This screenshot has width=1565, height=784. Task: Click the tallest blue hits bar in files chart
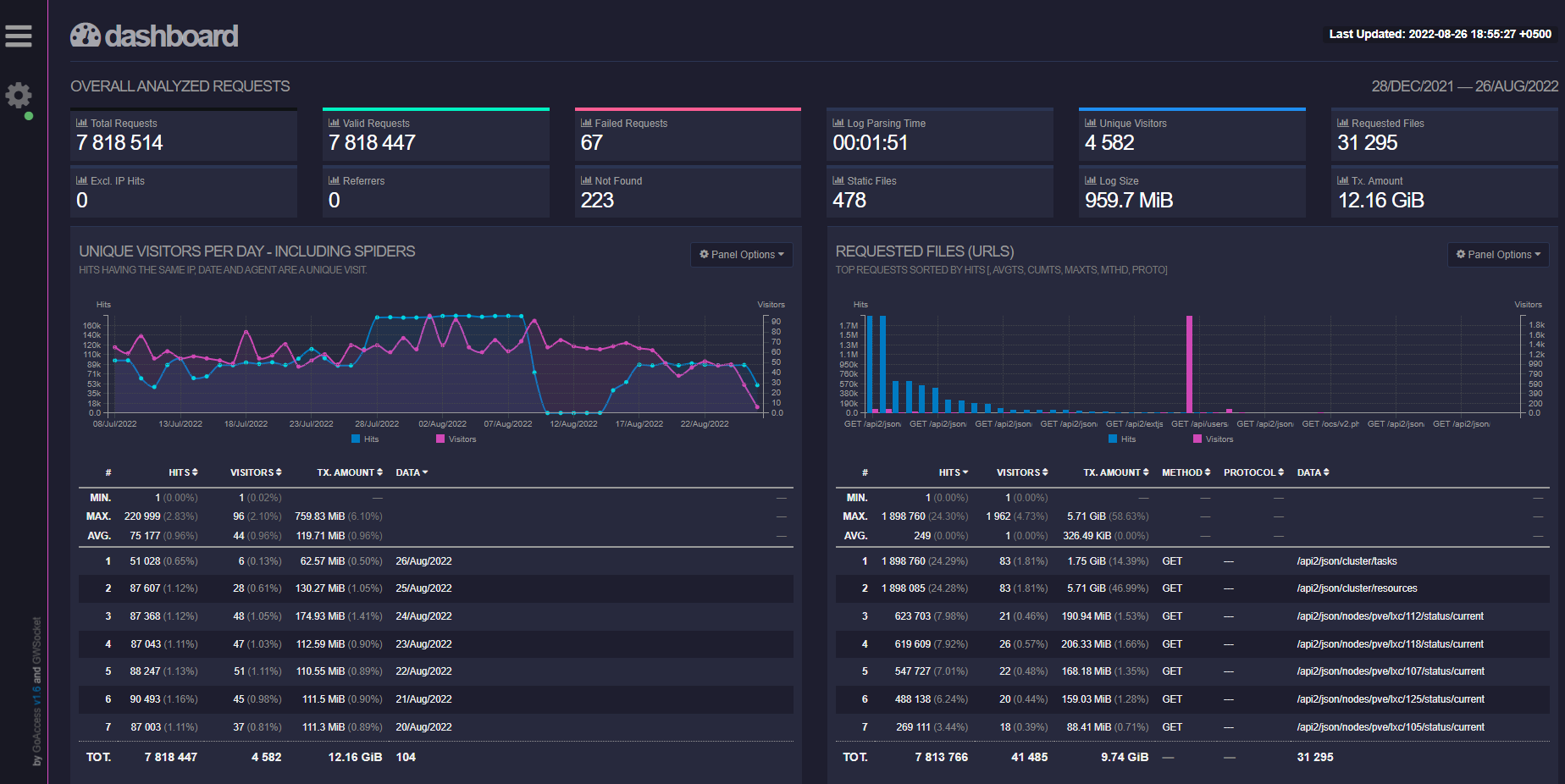(x=870, y=364)
